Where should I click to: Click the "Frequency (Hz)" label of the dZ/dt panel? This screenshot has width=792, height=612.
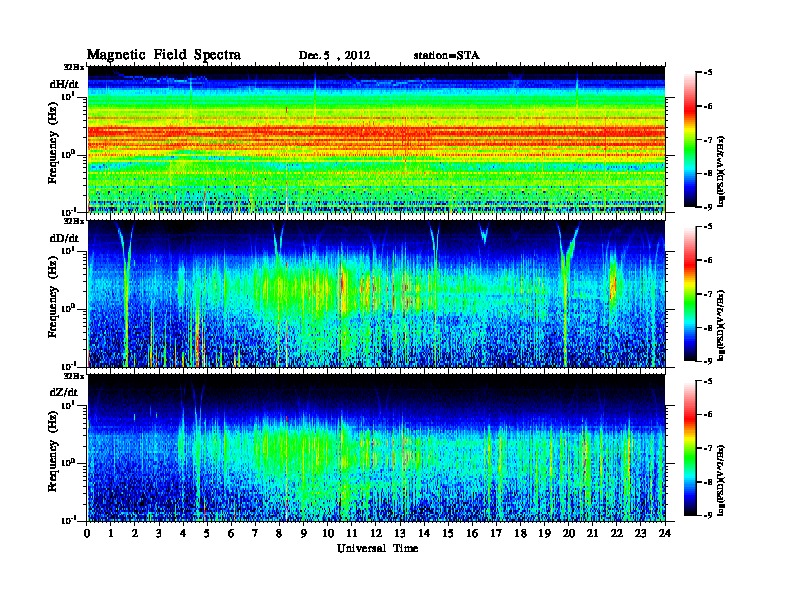coord(53,451)
